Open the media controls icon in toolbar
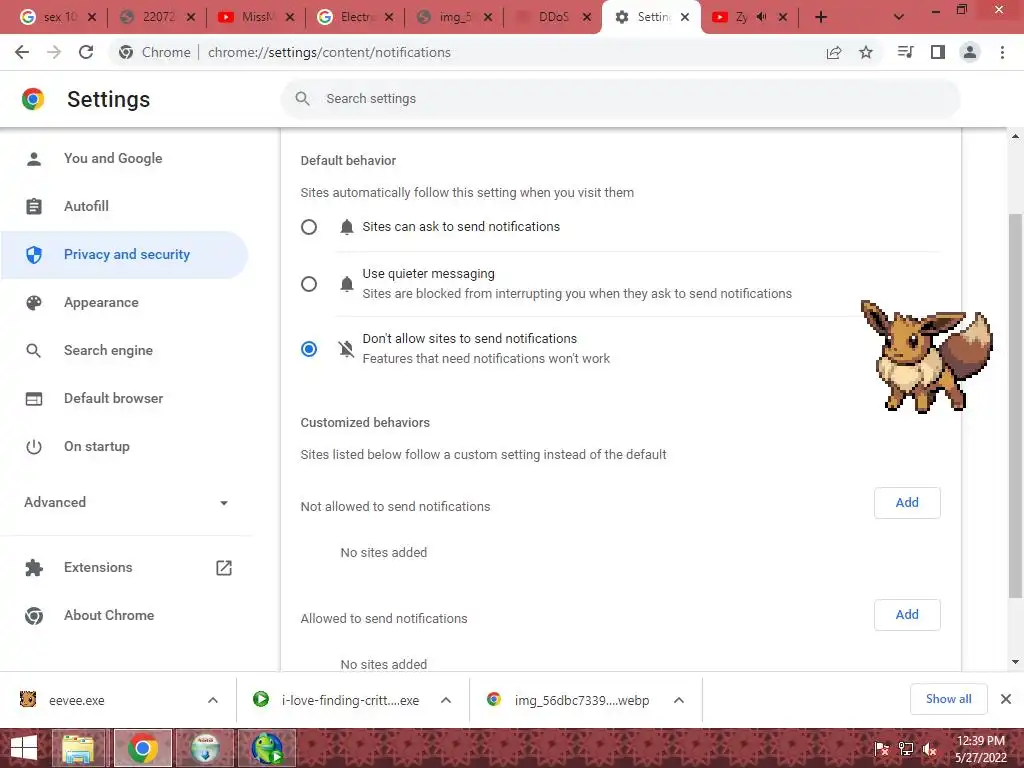 (x=905, y=52)
